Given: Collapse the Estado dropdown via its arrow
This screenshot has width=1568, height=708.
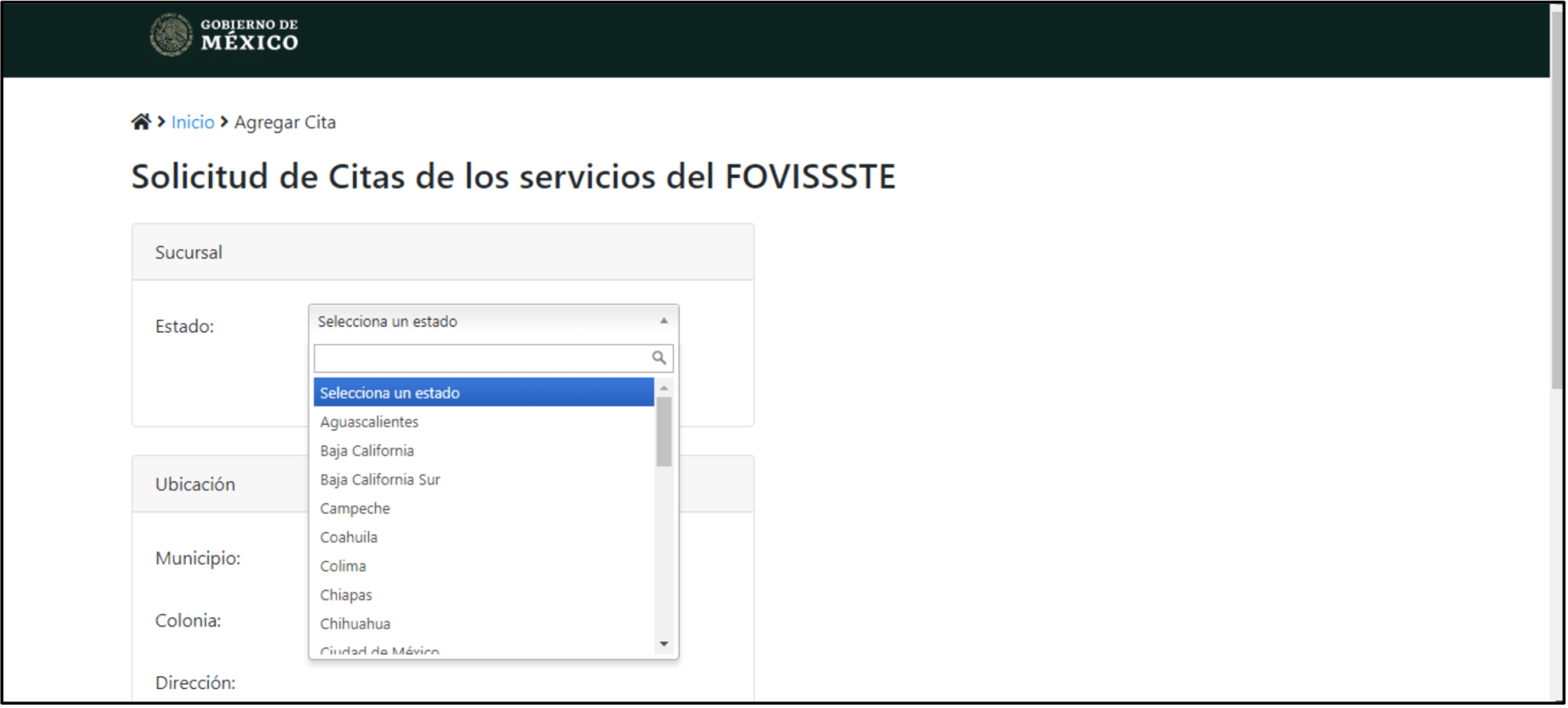Looking at the screenshot, I should pos(664,321).
